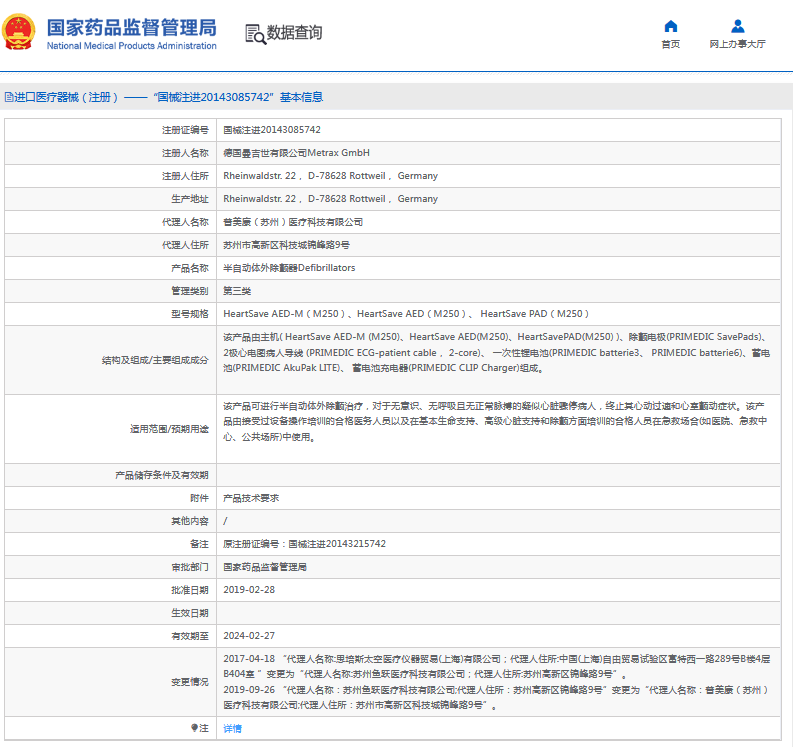Click 国家药品监督管理局 site title
The height and width of the screenshot is (747, 793).
[131, 28]
